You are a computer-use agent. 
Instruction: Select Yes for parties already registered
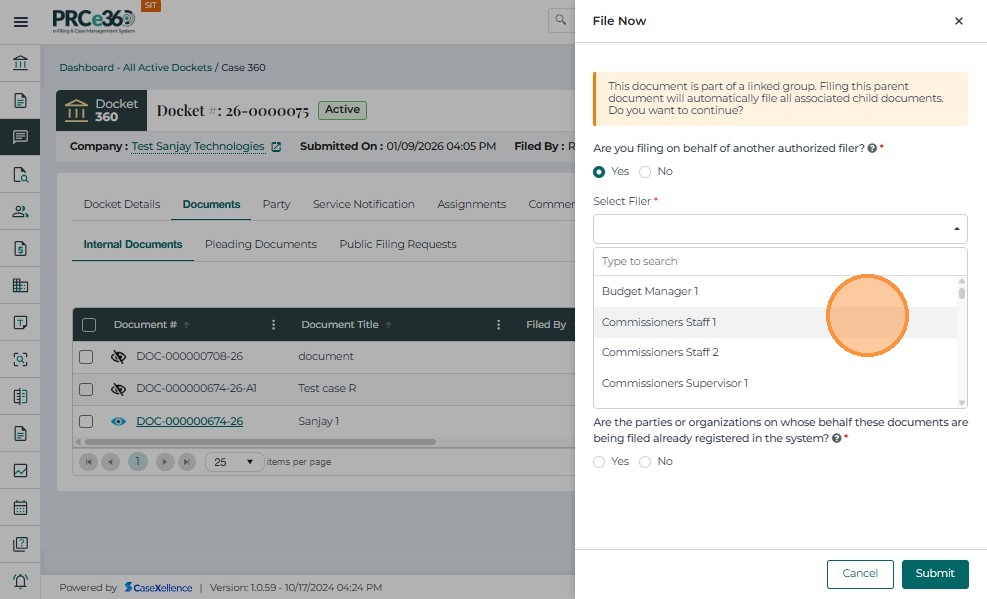click(600, 462)
